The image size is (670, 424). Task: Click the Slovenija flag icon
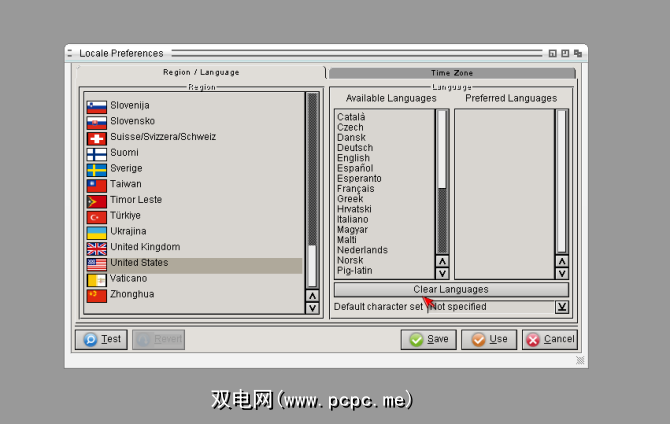point(97,107)
